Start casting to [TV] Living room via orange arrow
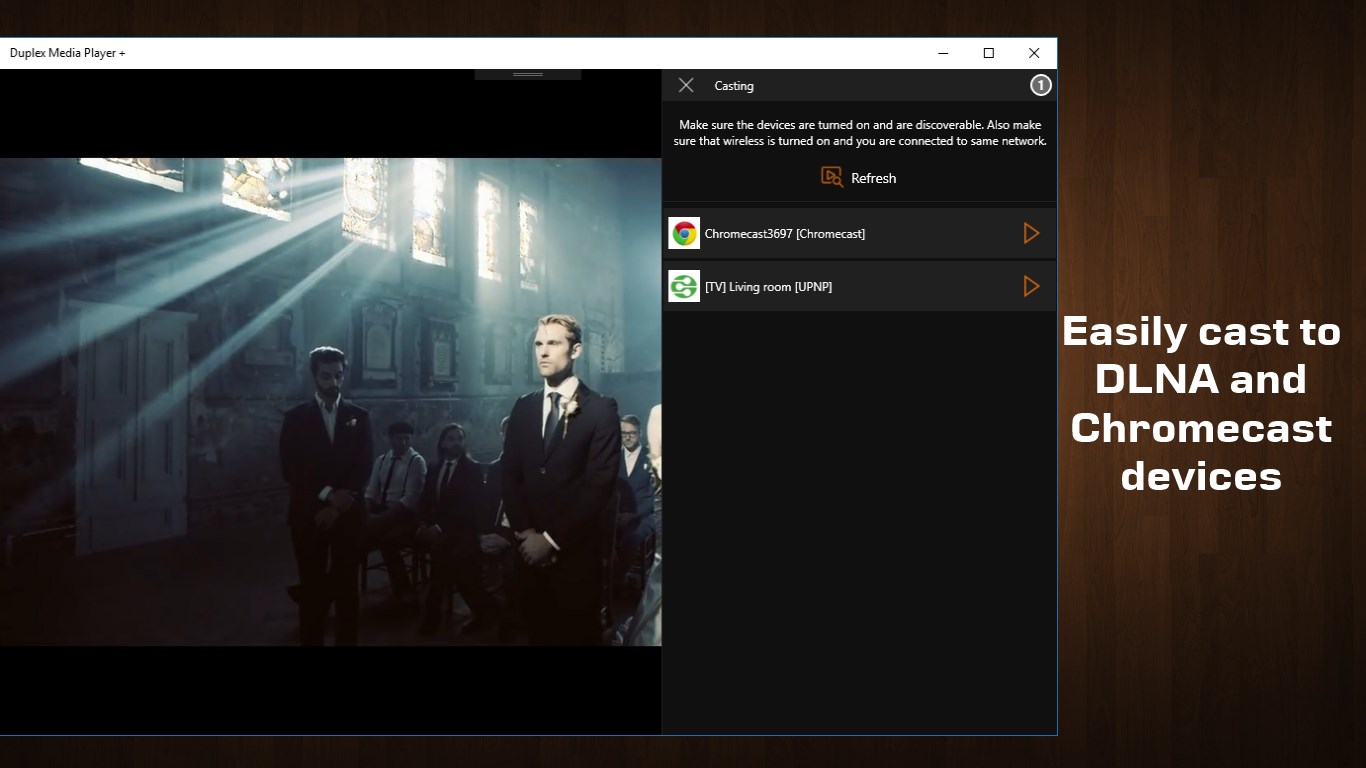 (x=1031, y=286)
